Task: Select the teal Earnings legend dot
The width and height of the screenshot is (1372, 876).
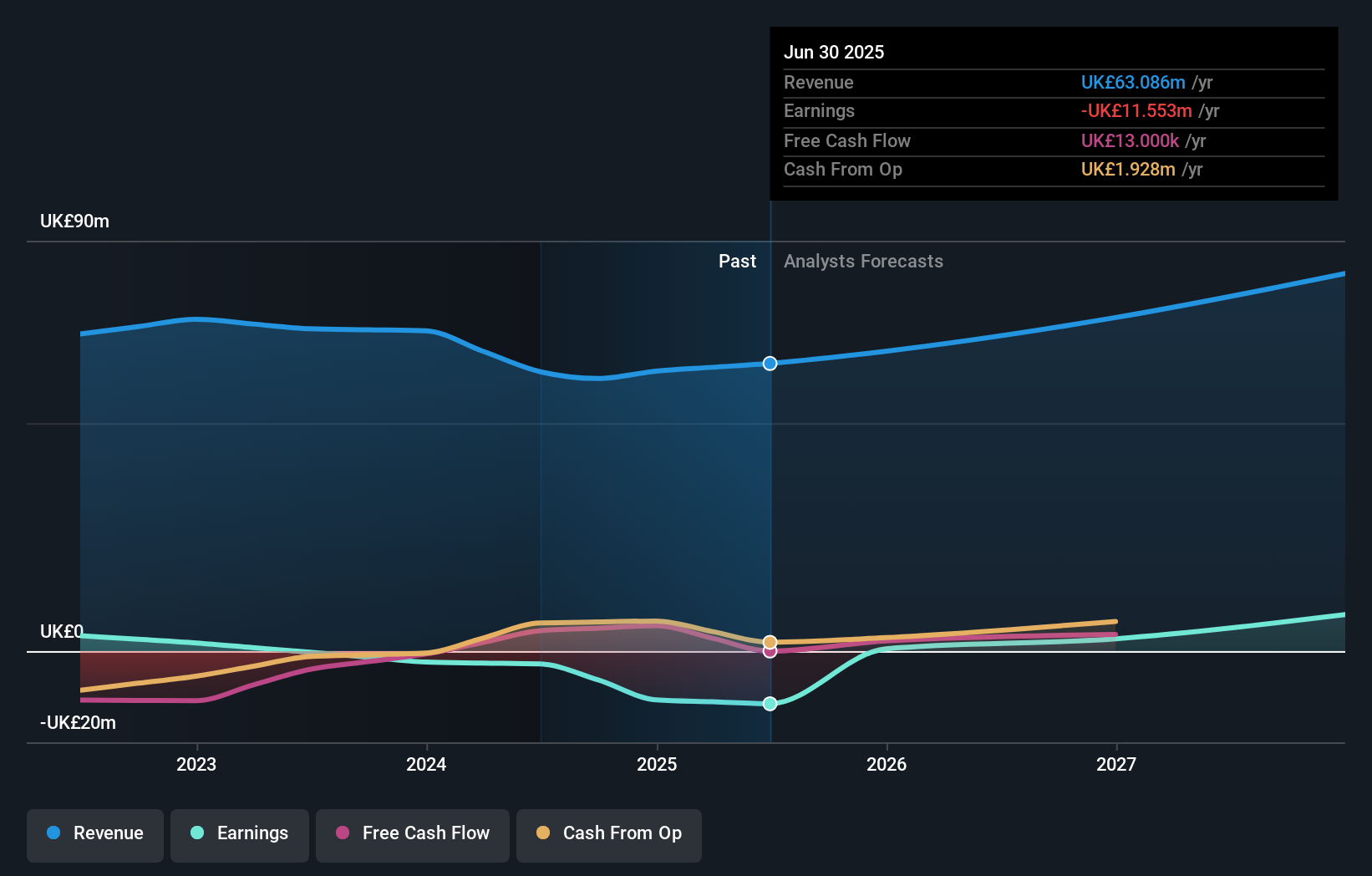Action: click(x=196, y=833)
